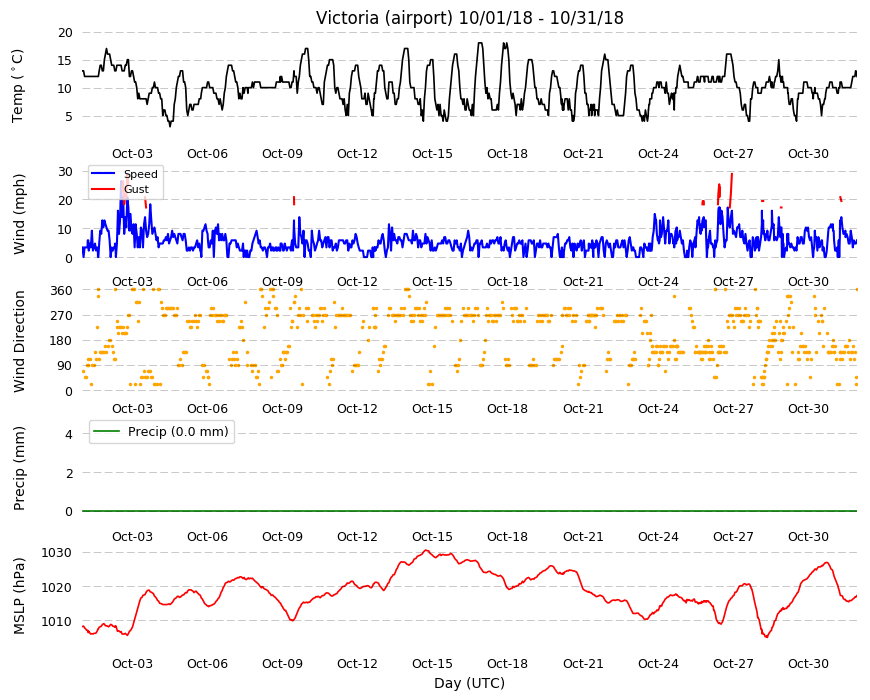The width and height of the screenshot is (870, 700).
Task: Click the 1030 pressure axis tick
Action: point(57,552)
